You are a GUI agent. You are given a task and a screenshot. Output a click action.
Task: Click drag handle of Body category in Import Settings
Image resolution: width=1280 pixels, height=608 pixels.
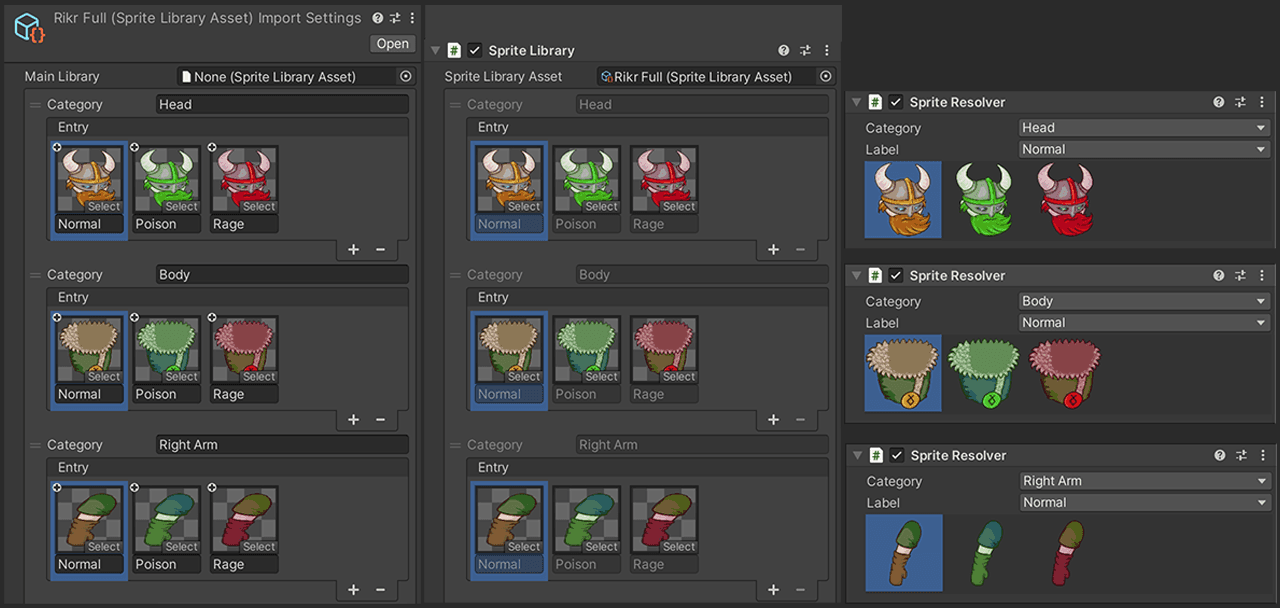[x=36, y=274]
